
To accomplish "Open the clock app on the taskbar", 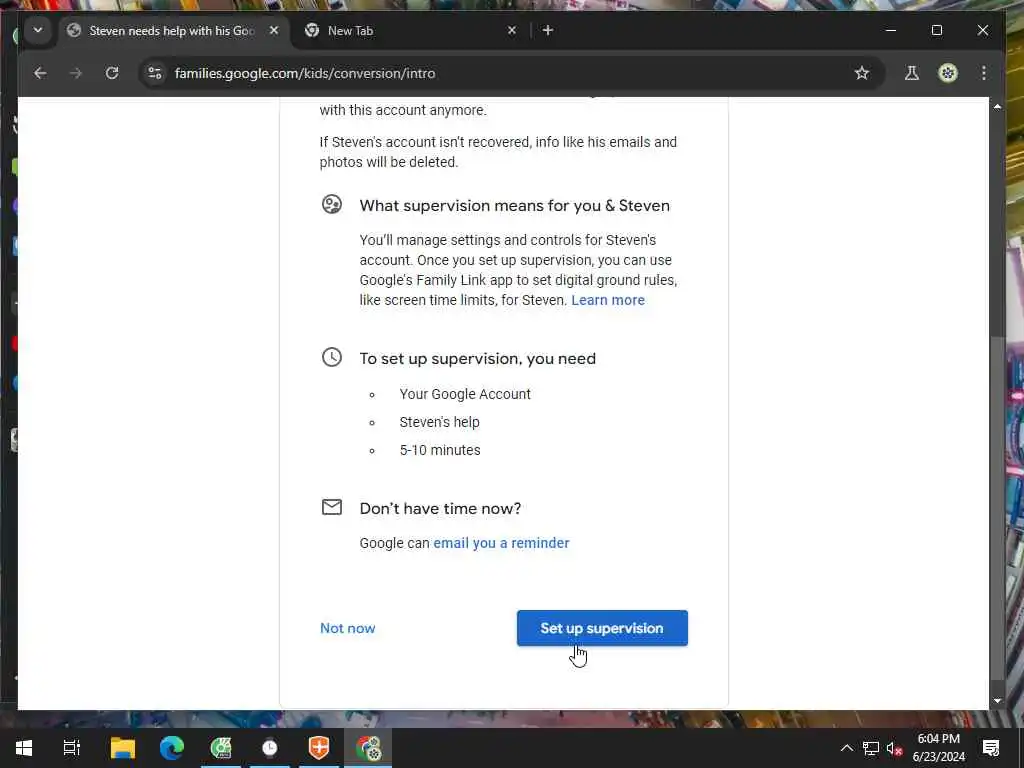I will [270, 748].
